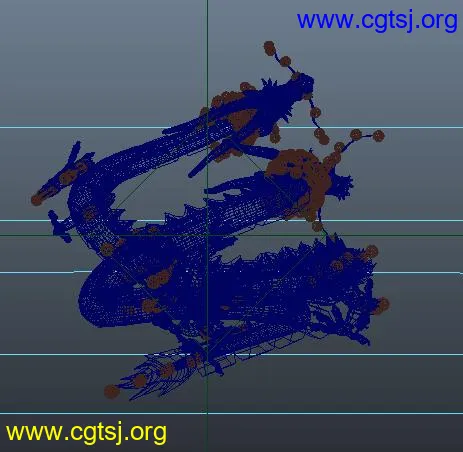The height and width of the screenshot is (452, 463).
Task: Select the joint at the tail tip
Action: coord(111,391)
